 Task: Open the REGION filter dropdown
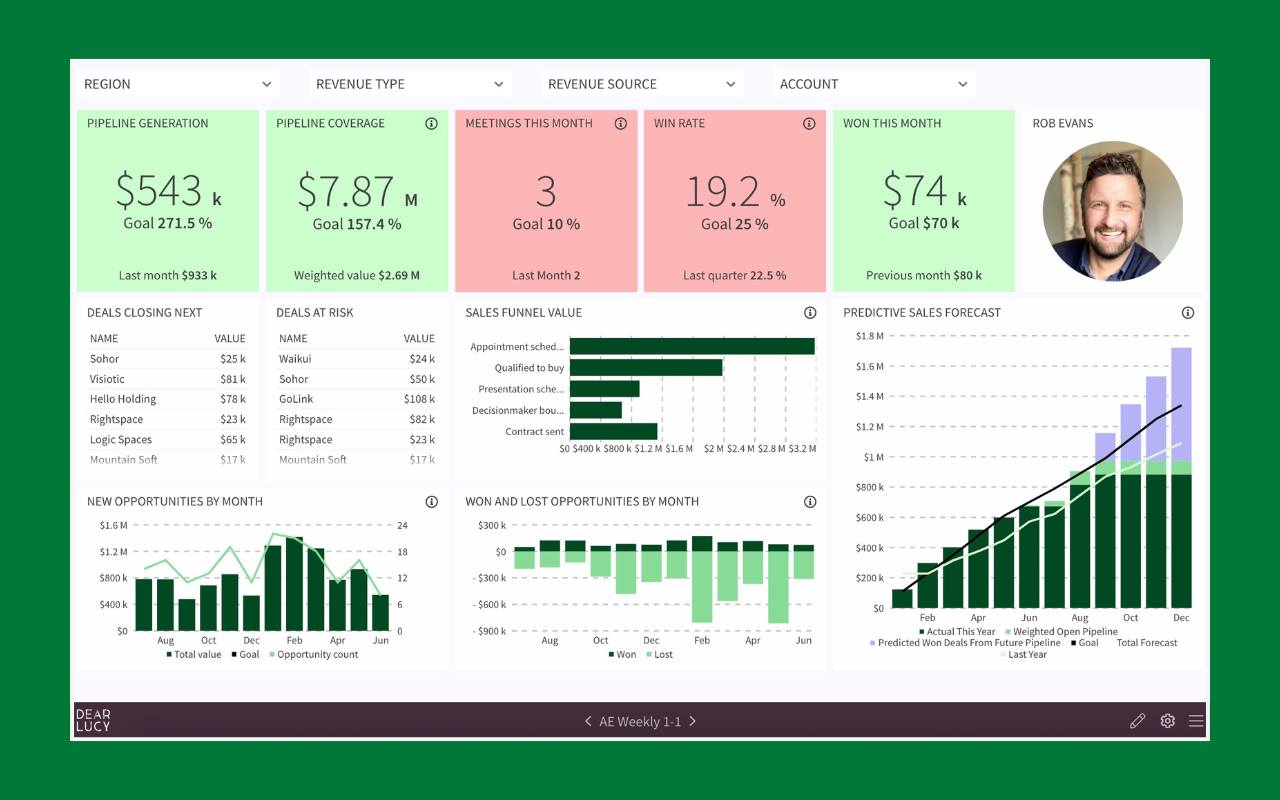pos(177,84)
